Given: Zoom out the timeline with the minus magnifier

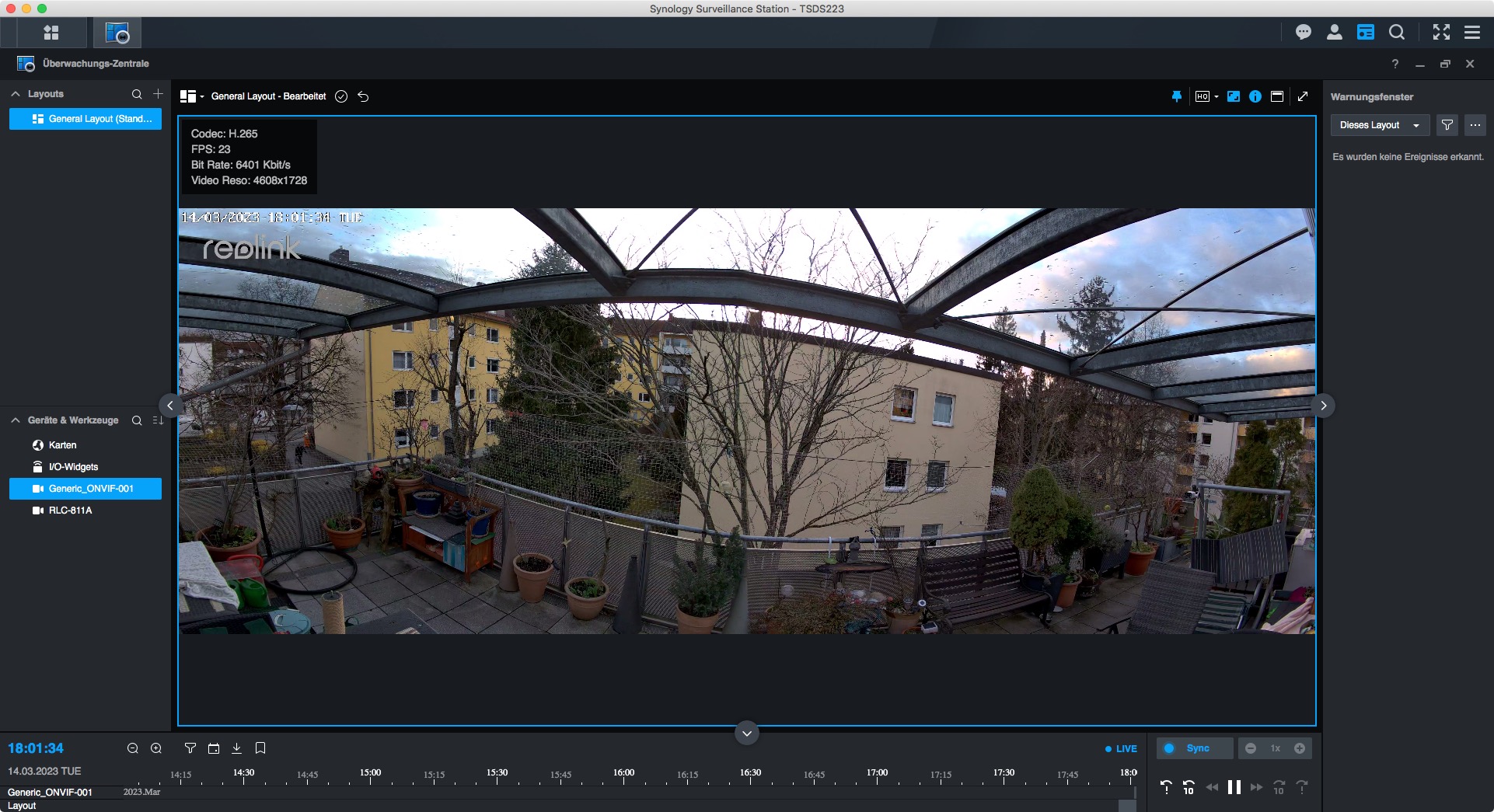Looking at the screenshot, I should click(x=133, y=748).
